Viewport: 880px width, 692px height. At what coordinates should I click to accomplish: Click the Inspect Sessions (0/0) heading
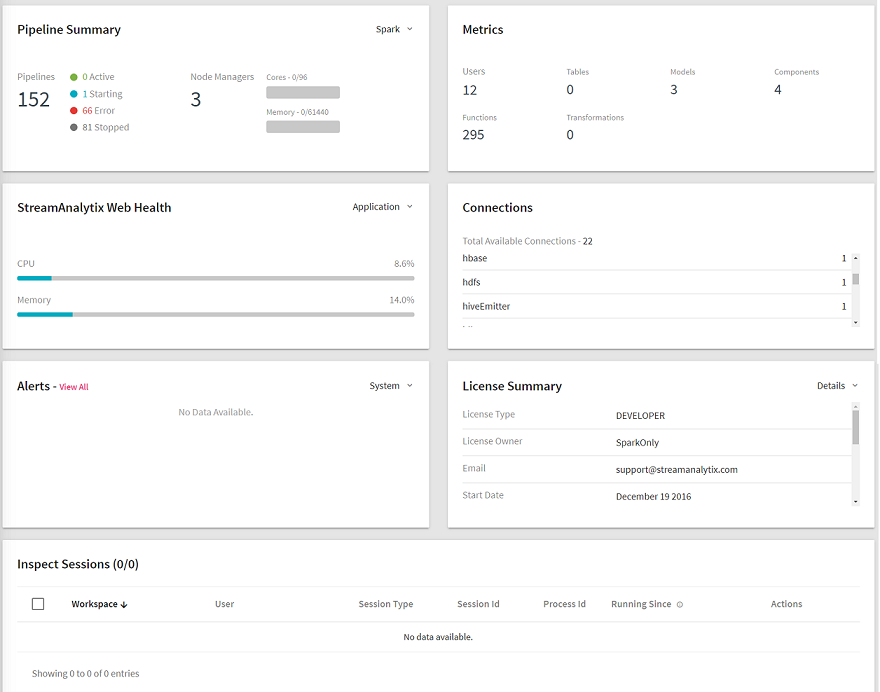pos(78,564)
